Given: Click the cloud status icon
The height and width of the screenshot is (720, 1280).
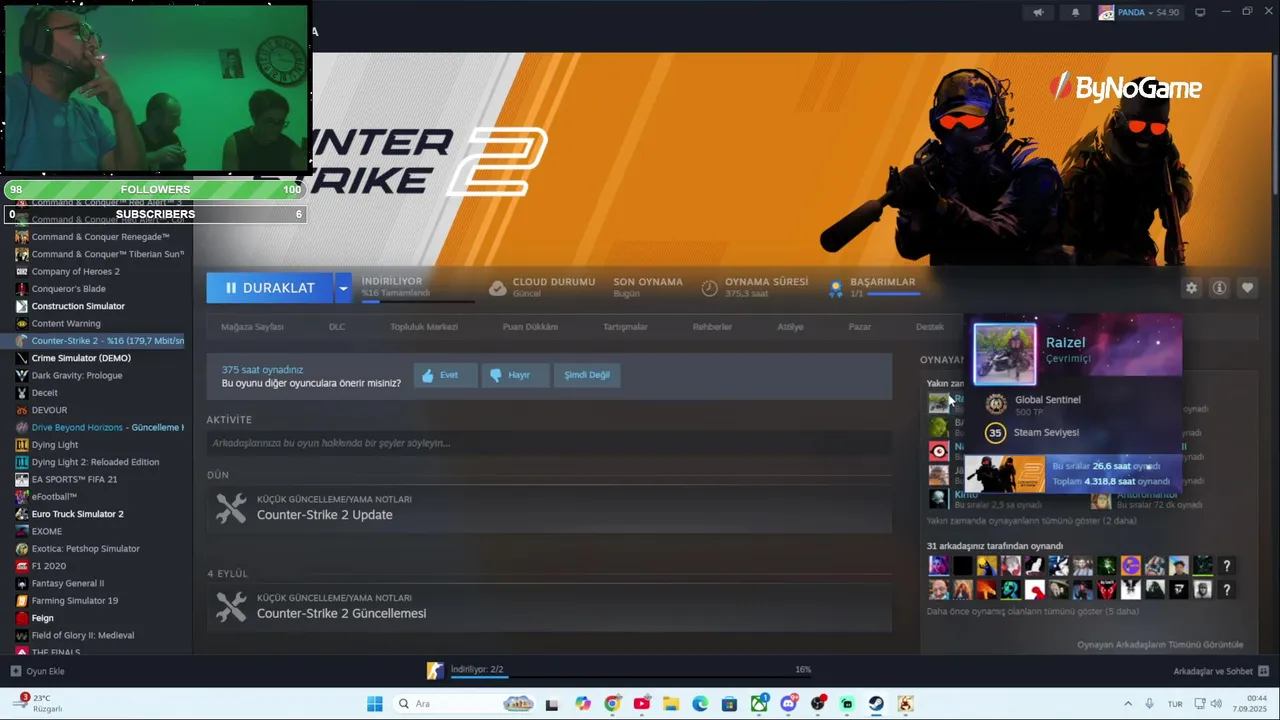Looking at the screenshot, I should pyautogui.click(x=497, y=288).
